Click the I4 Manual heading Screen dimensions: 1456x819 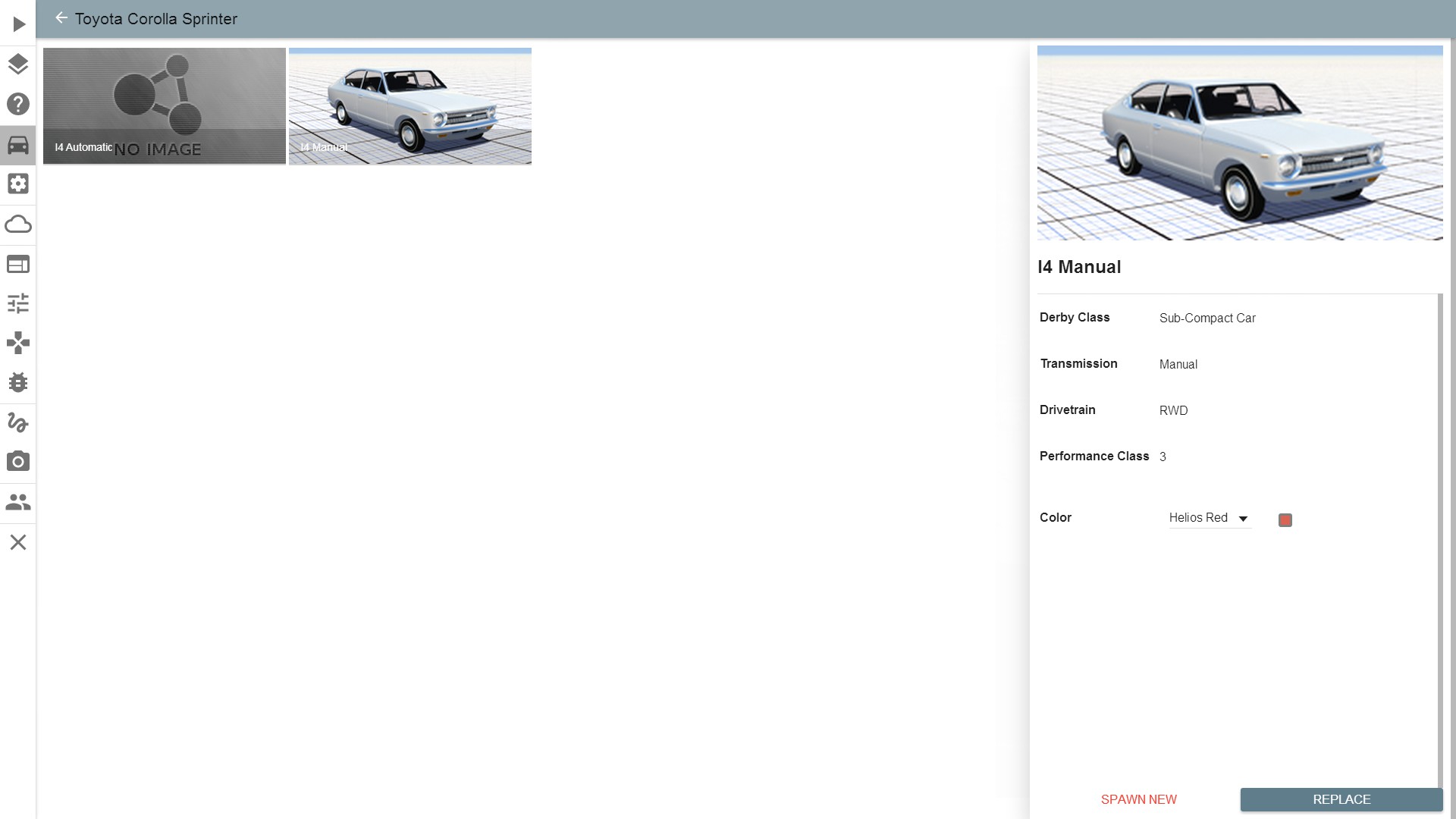(1079, 267)
